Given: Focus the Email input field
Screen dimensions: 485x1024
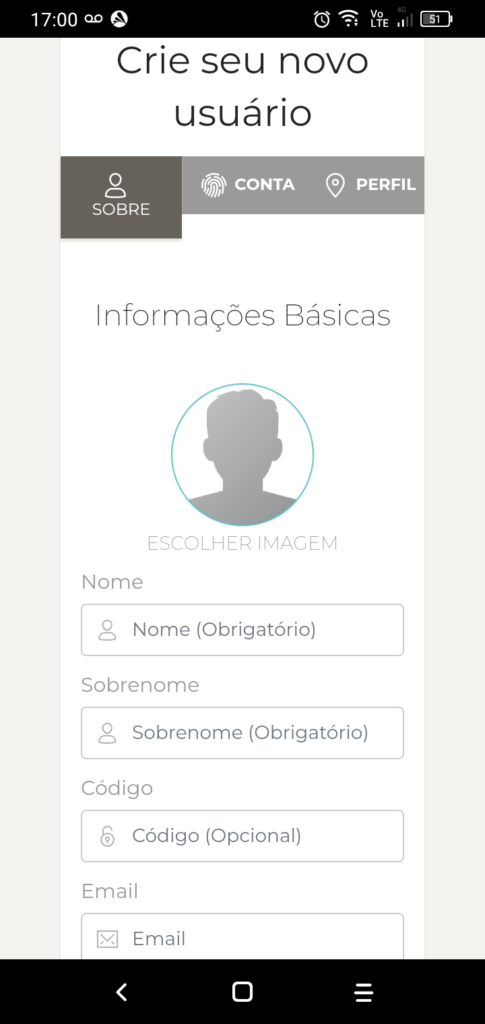Looking at the screenshot, I should (242, 936).
